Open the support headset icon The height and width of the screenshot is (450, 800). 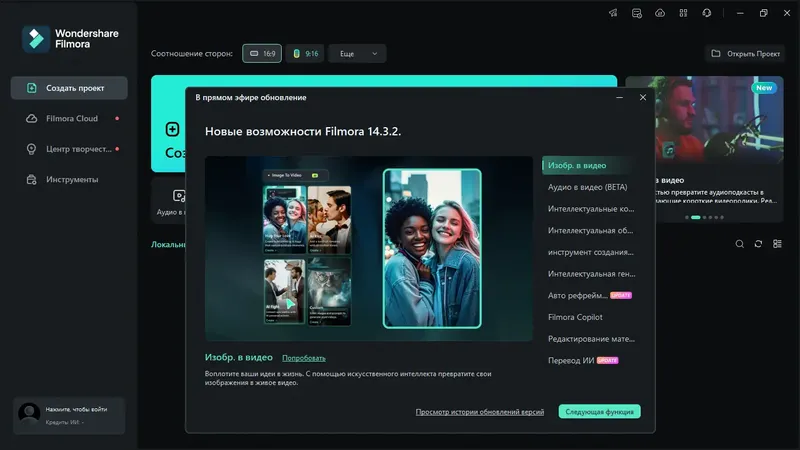707,13
